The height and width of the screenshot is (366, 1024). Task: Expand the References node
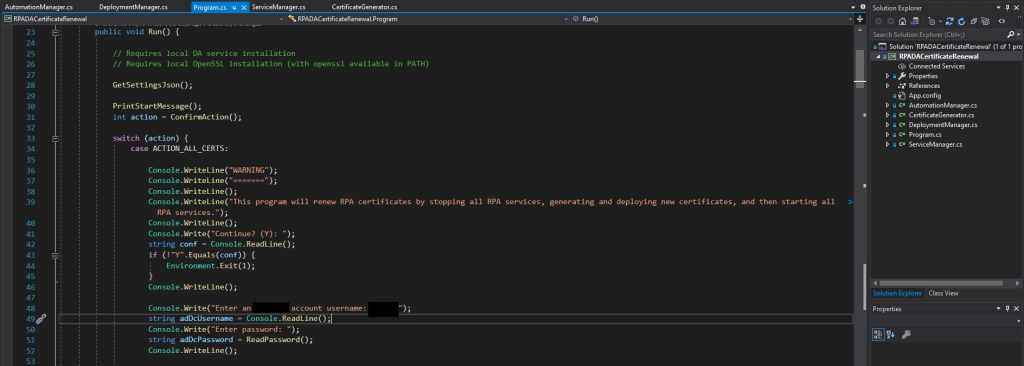(x=887, y=86)
